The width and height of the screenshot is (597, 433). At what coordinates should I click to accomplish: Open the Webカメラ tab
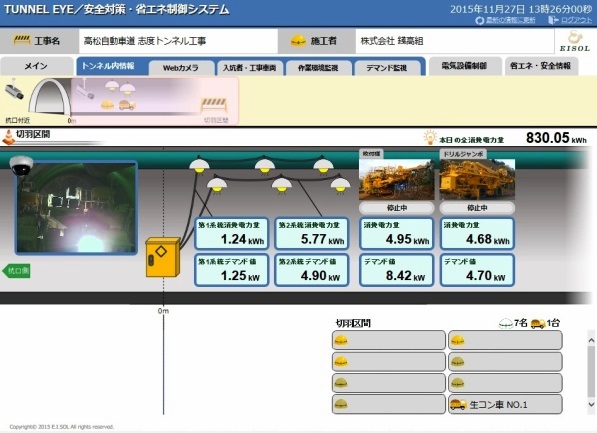(181, 68)
